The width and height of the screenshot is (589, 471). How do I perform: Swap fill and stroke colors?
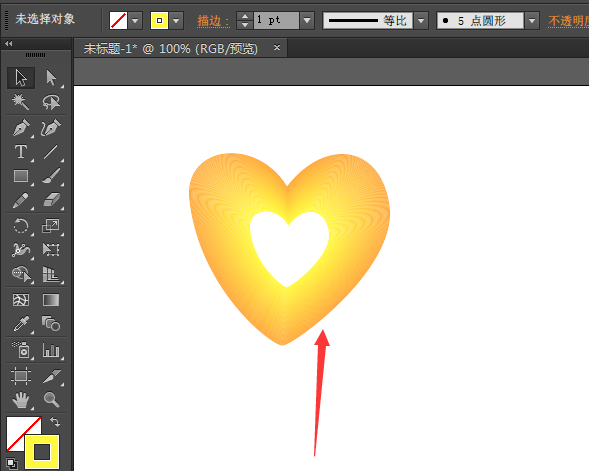(55, 422)
